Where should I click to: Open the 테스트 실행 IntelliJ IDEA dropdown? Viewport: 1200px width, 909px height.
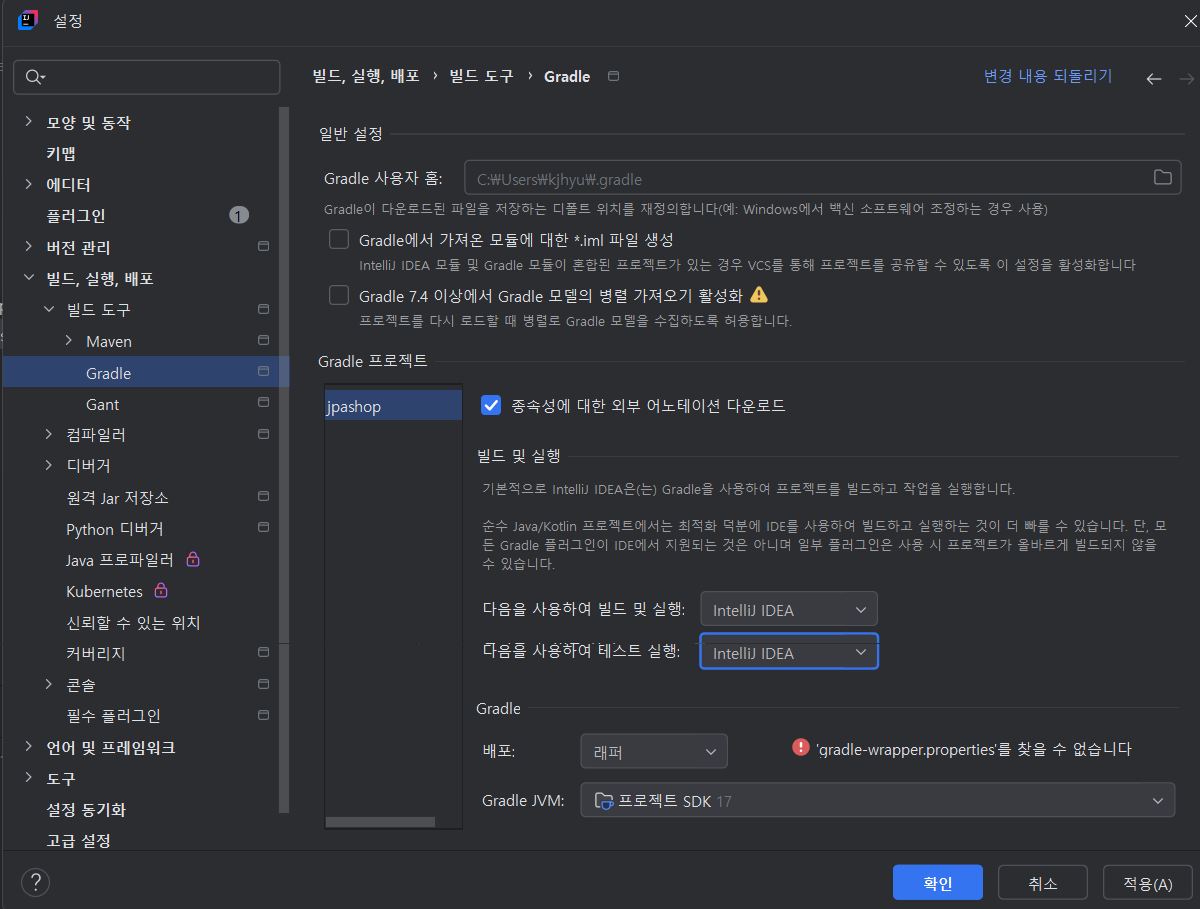pyautogui.click(x=789, y=652)
